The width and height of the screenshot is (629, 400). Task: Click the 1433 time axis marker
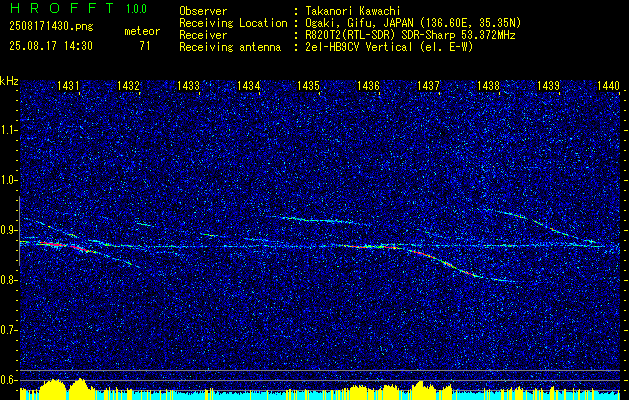pos(188,85)
